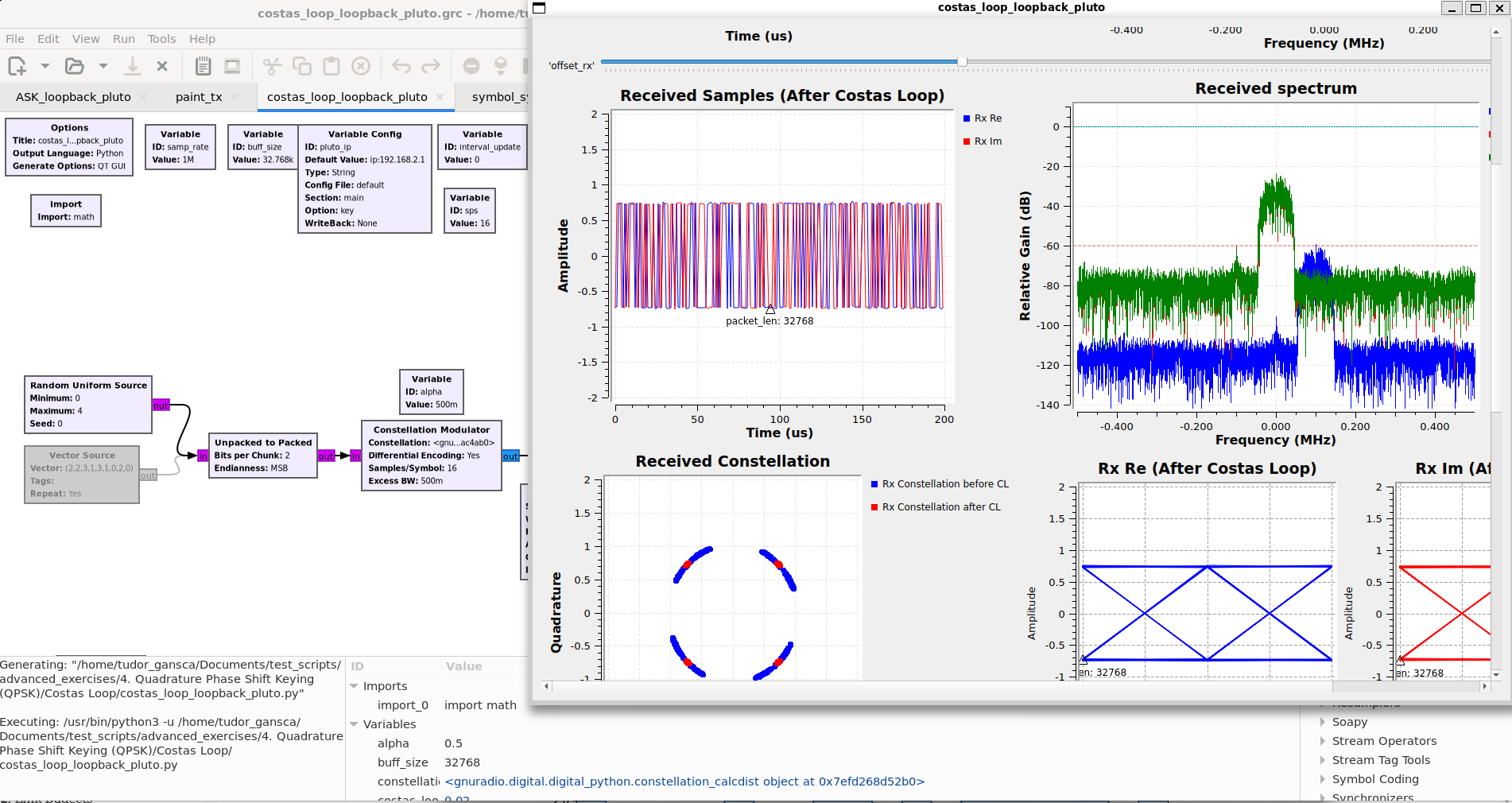
Task: Paste from clipboard via the paste icon
Action: (330, 66)
